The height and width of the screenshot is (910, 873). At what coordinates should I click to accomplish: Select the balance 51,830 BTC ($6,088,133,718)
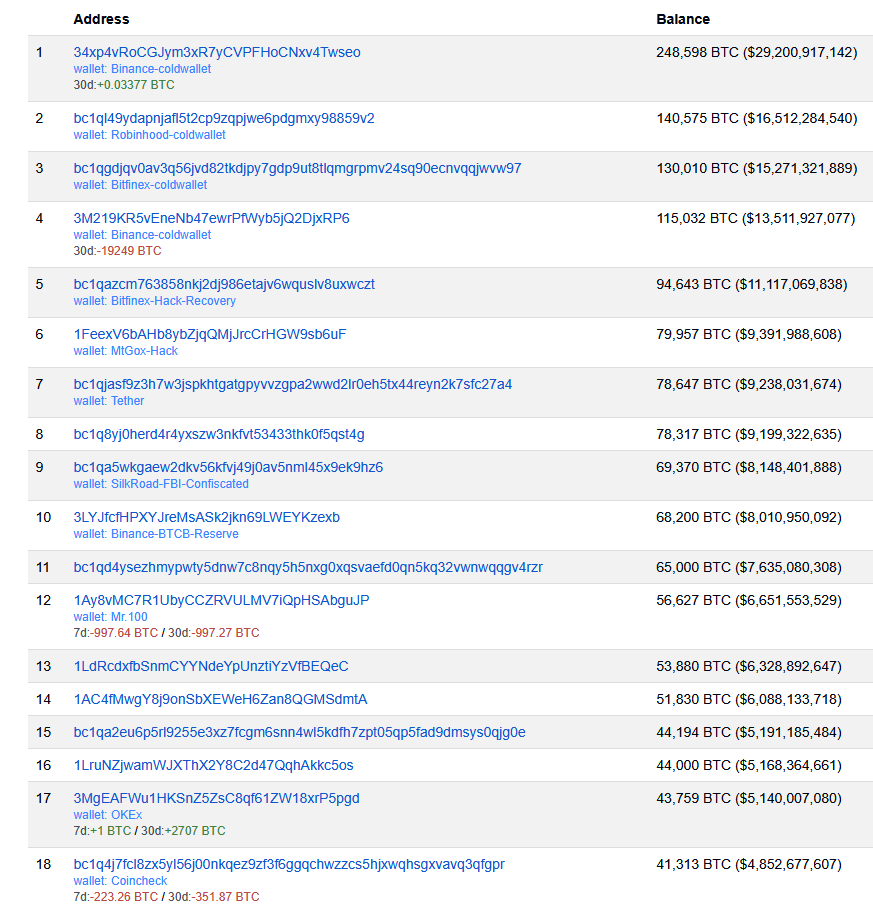tap(749, 699)
